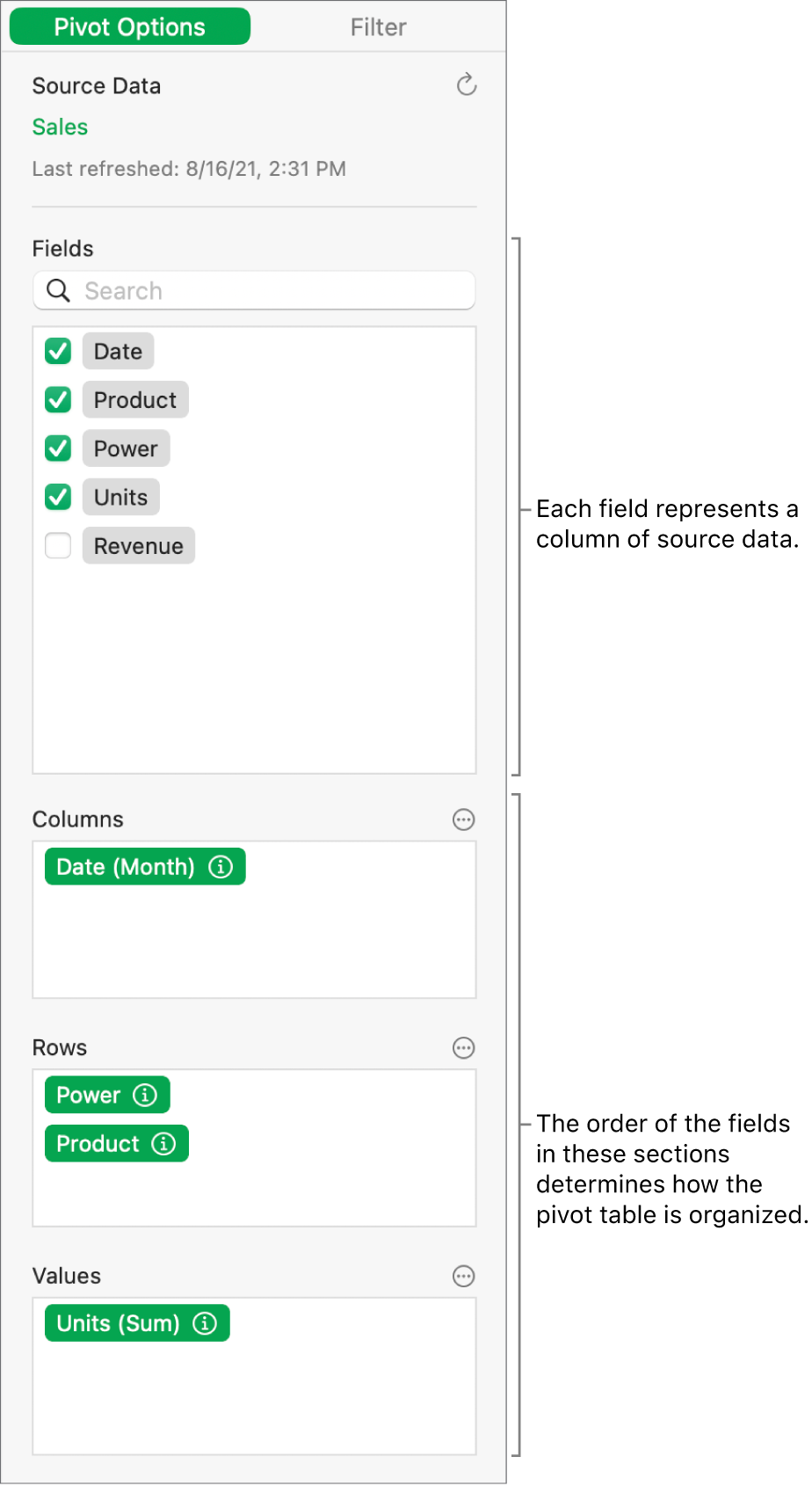Uncheck the Date field
Viewport: 812px width, 1486px height.
click(57, 351)
